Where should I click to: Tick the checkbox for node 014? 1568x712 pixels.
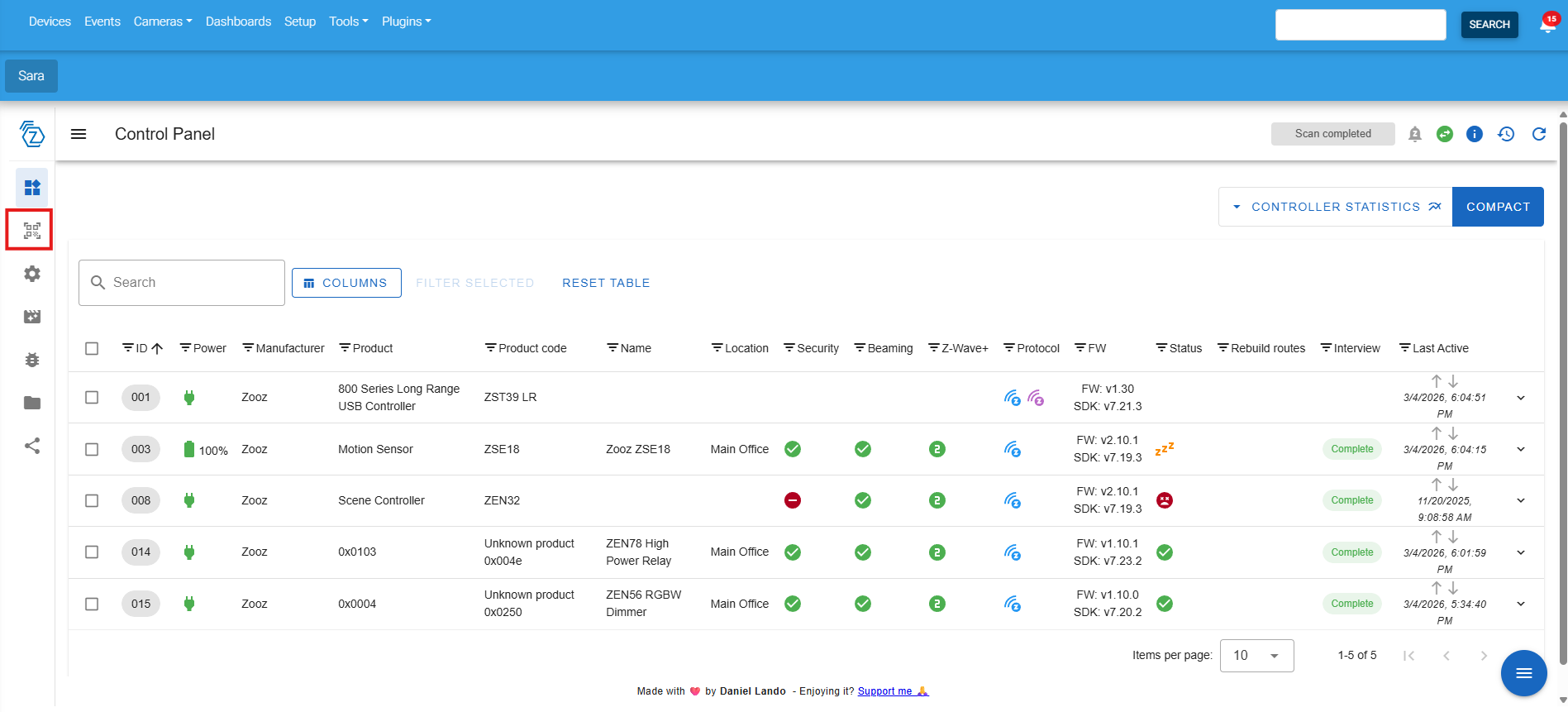(92, 552)
